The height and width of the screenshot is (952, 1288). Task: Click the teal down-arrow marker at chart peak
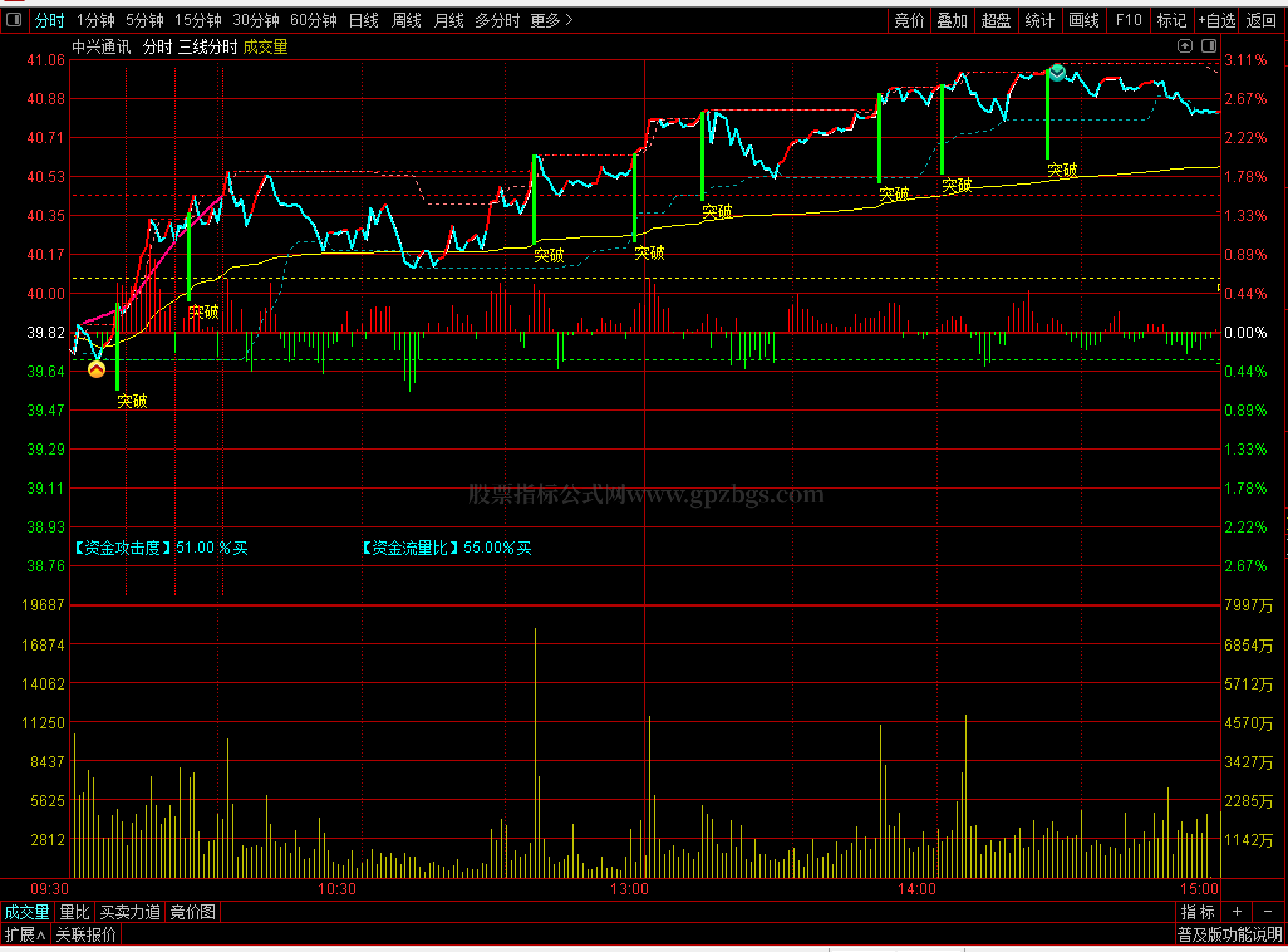(x=1058, y=72)
